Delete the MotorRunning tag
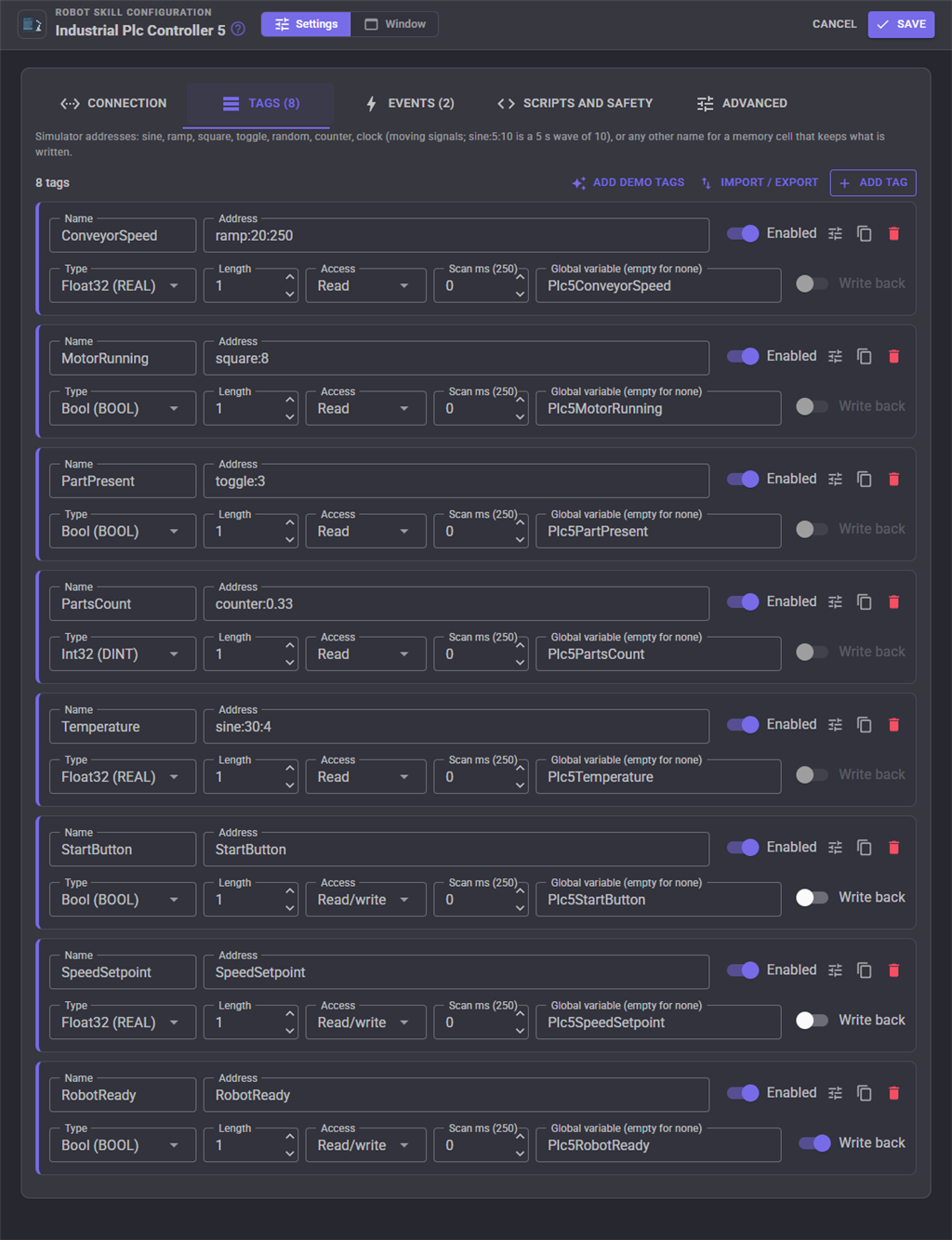Viewport: 952px width, 1240px height. [x=894, y=356]
